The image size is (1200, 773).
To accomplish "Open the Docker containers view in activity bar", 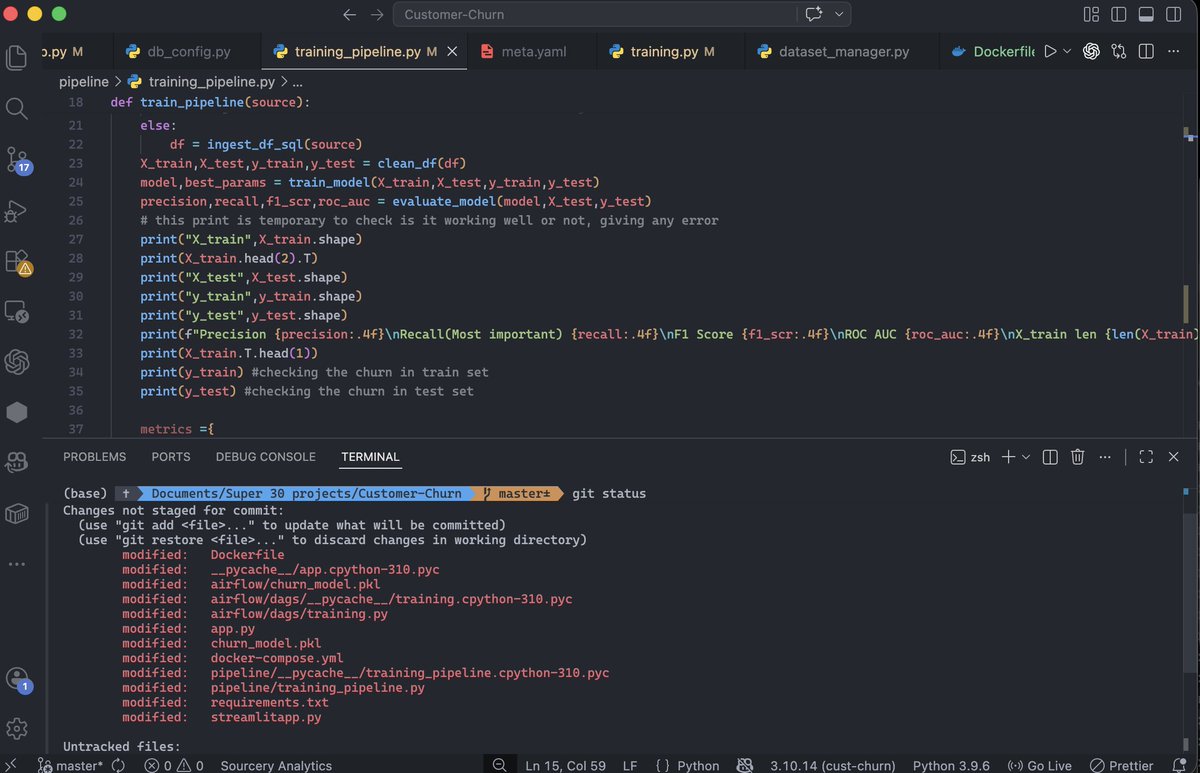I will (17, 513).
